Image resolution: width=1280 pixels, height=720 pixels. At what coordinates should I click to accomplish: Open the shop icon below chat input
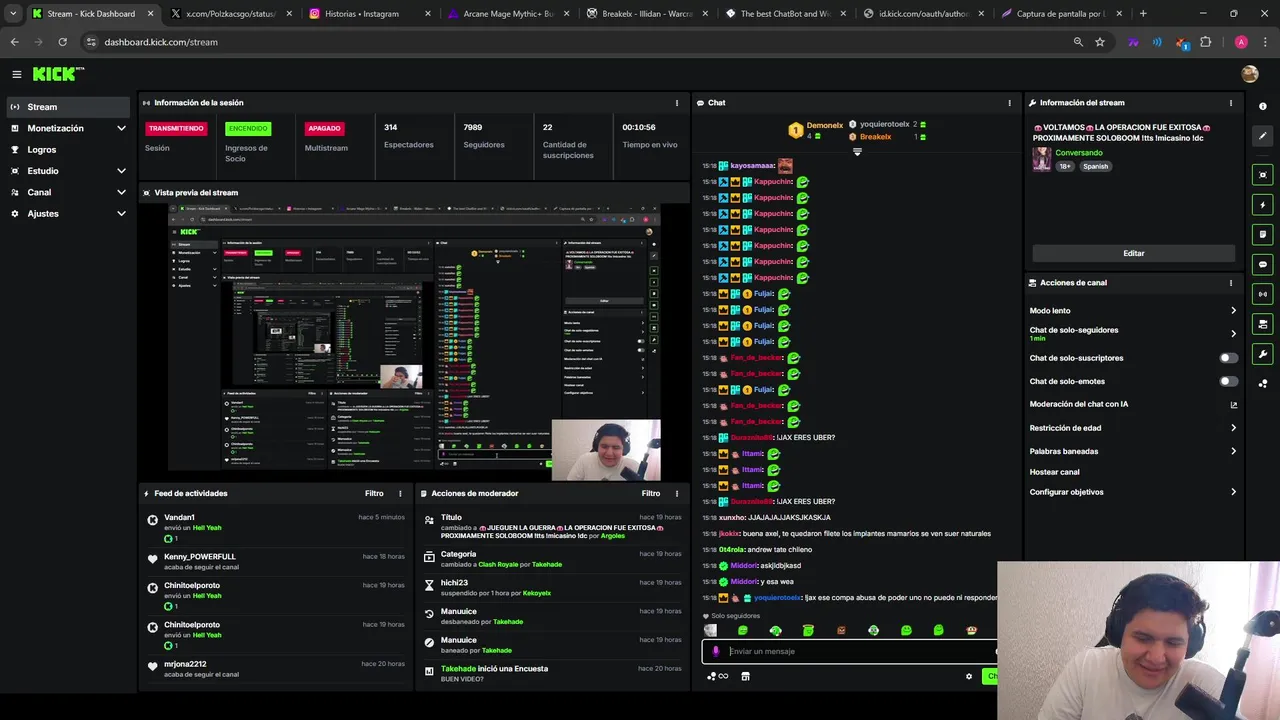[745, 676]
